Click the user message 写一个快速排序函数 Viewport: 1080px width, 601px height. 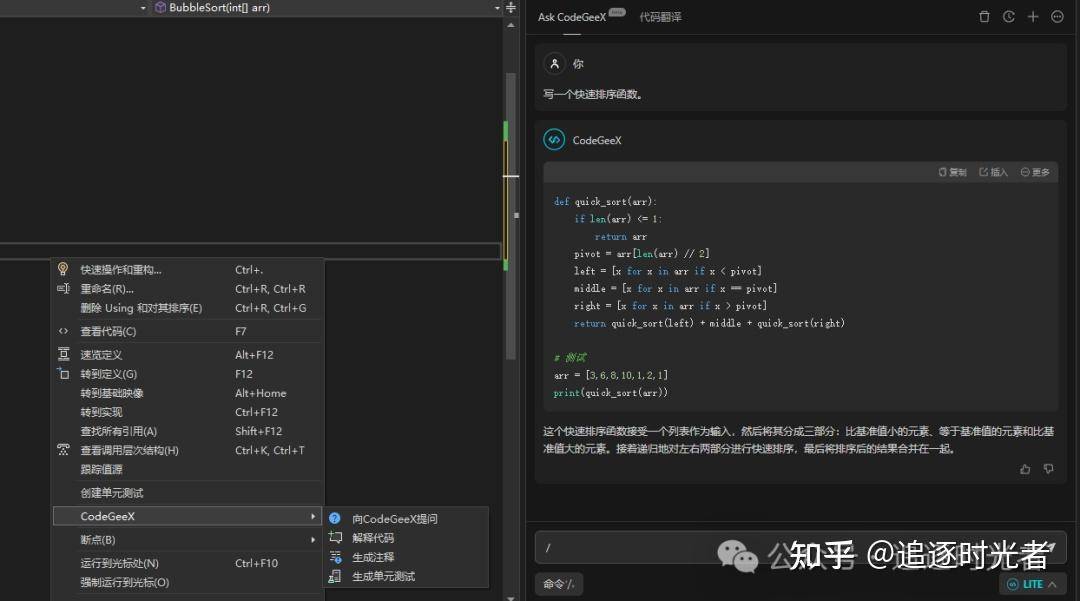click(594, 94)
